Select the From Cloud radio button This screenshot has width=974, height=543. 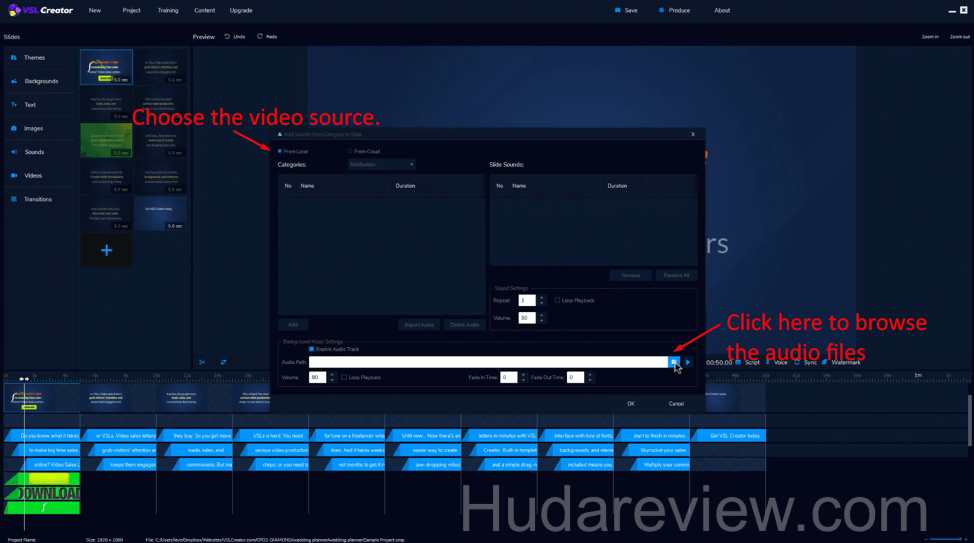point(350,151)
